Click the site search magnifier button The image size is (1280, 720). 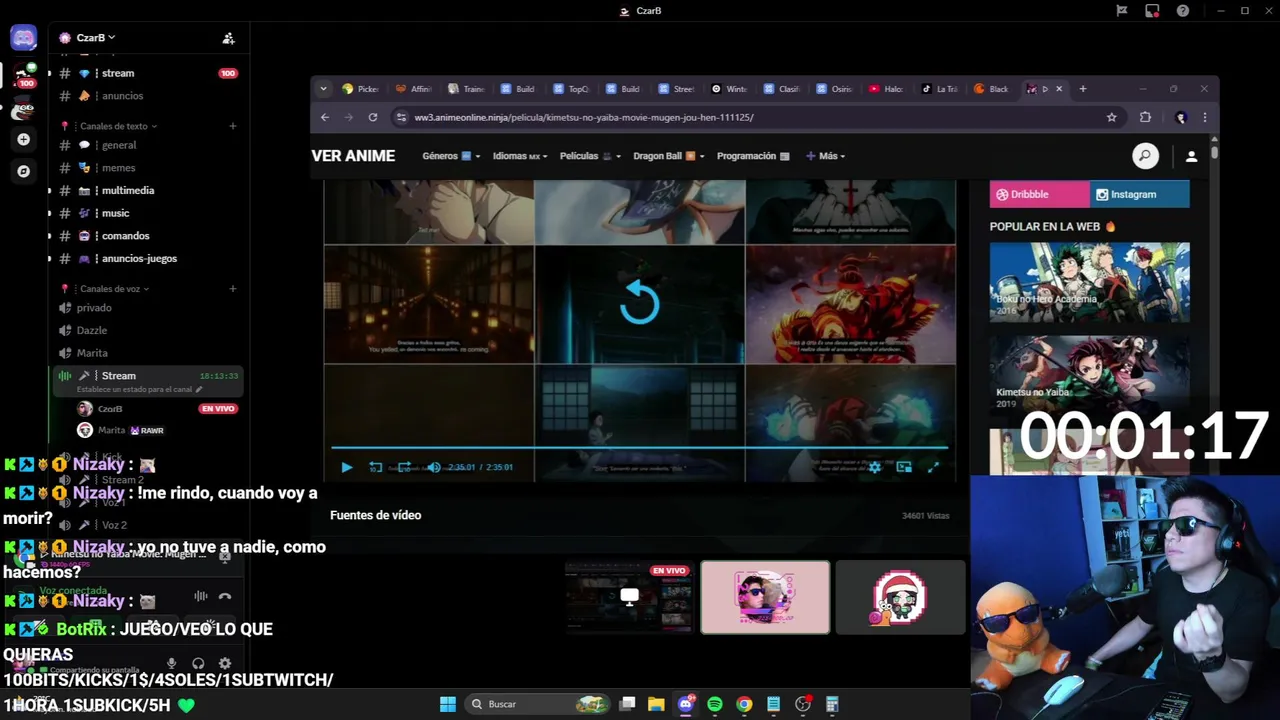click(x=1145, y=156)
